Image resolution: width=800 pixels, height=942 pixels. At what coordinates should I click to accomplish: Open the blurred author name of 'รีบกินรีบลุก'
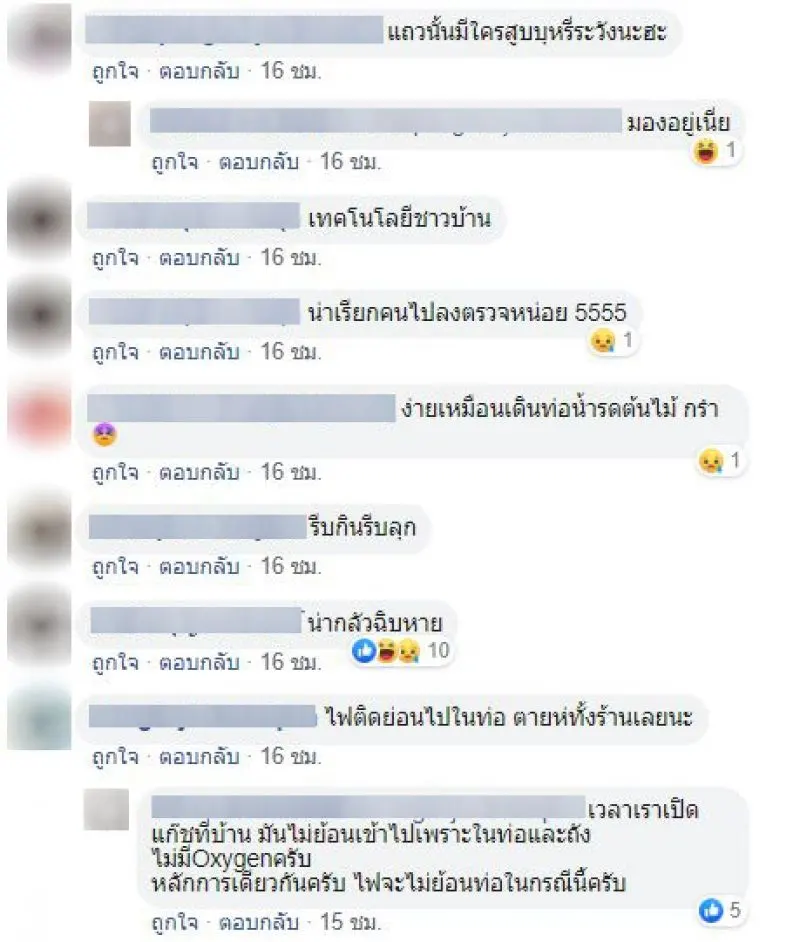[x=198, y=527]
